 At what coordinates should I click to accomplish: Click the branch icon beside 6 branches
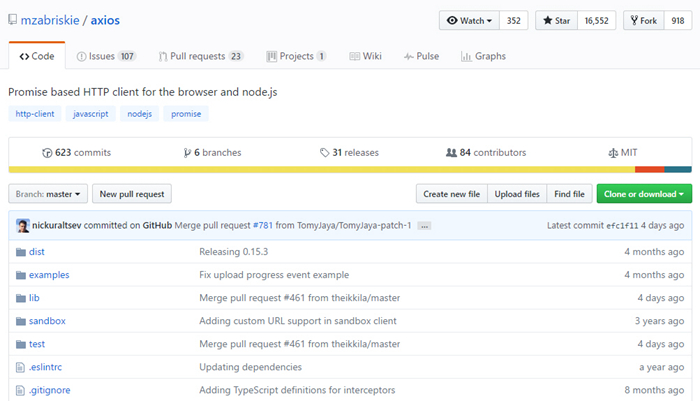coord(187,153)
